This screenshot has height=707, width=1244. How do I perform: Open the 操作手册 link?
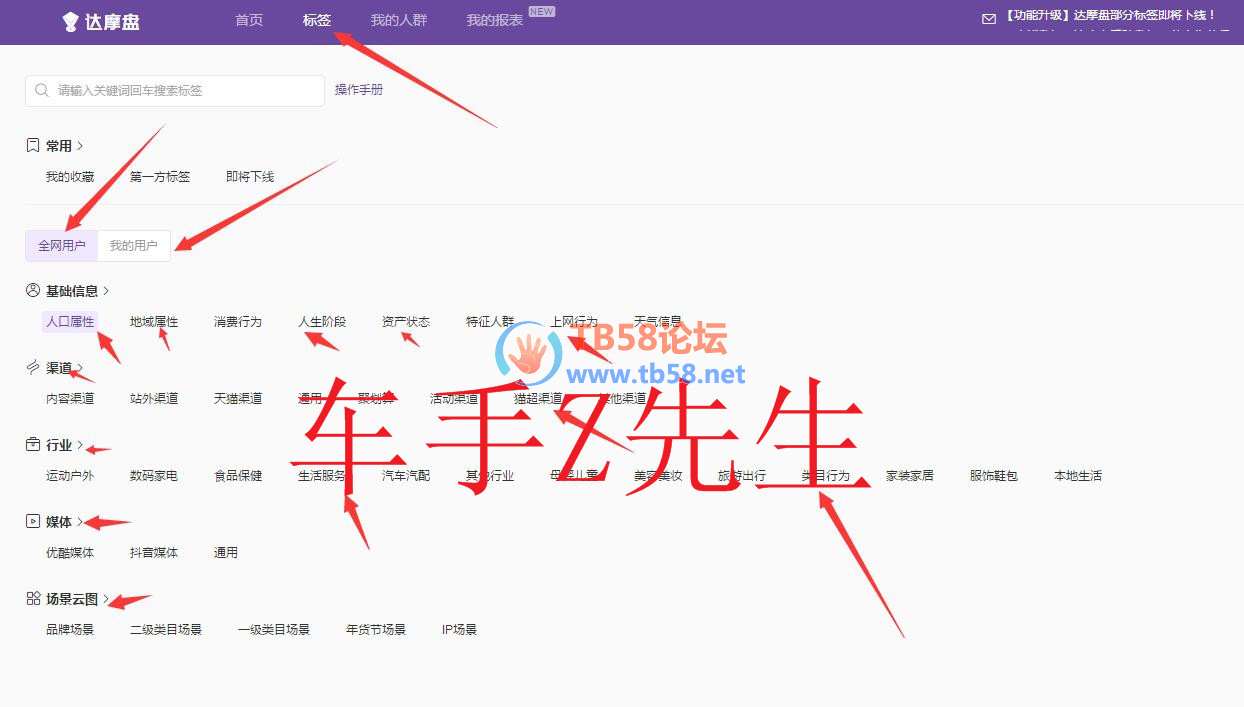pos(359,90)
